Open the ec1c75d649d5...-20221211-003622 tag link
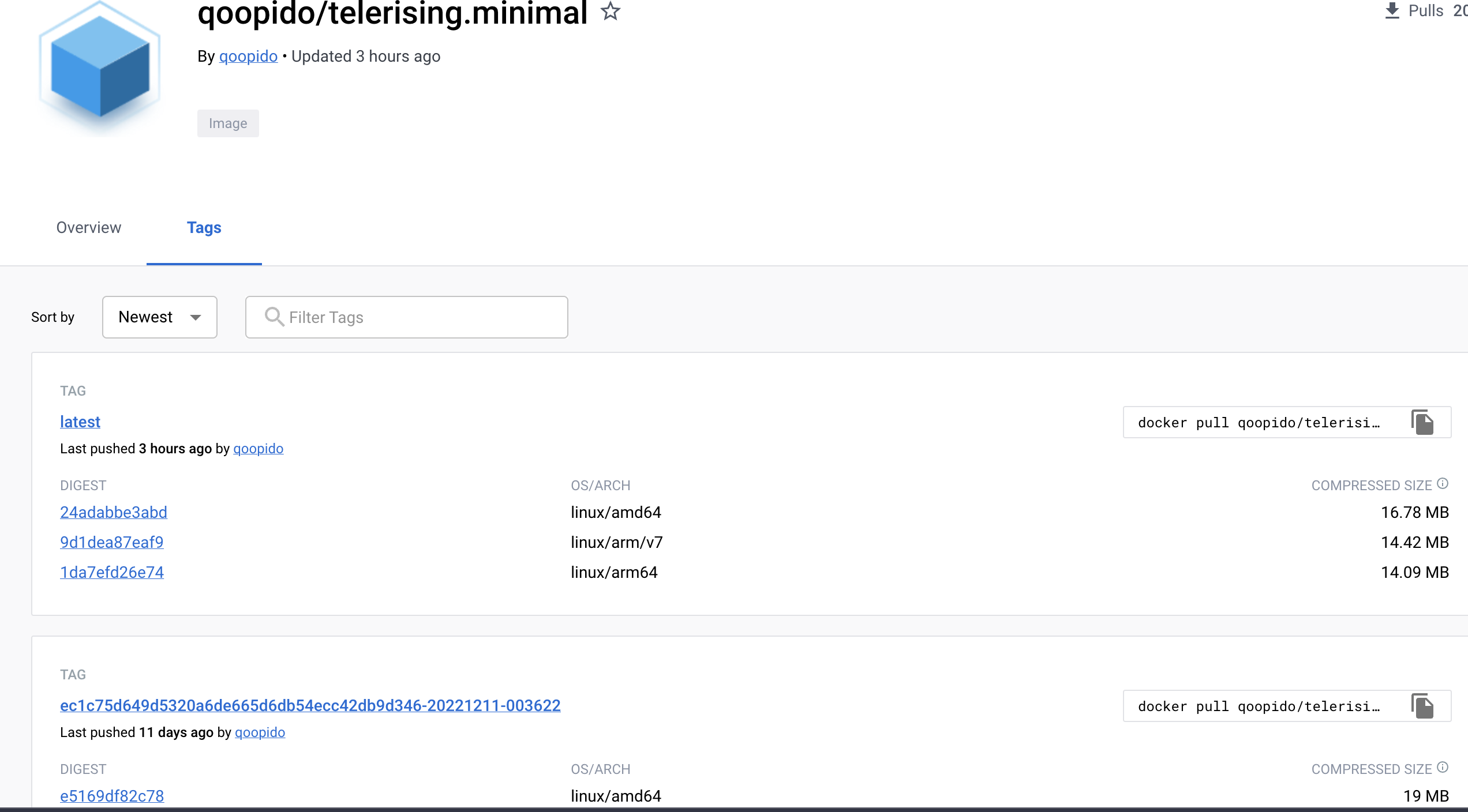The height and width of the screenshot is (812, 1468). click(310, 706)
